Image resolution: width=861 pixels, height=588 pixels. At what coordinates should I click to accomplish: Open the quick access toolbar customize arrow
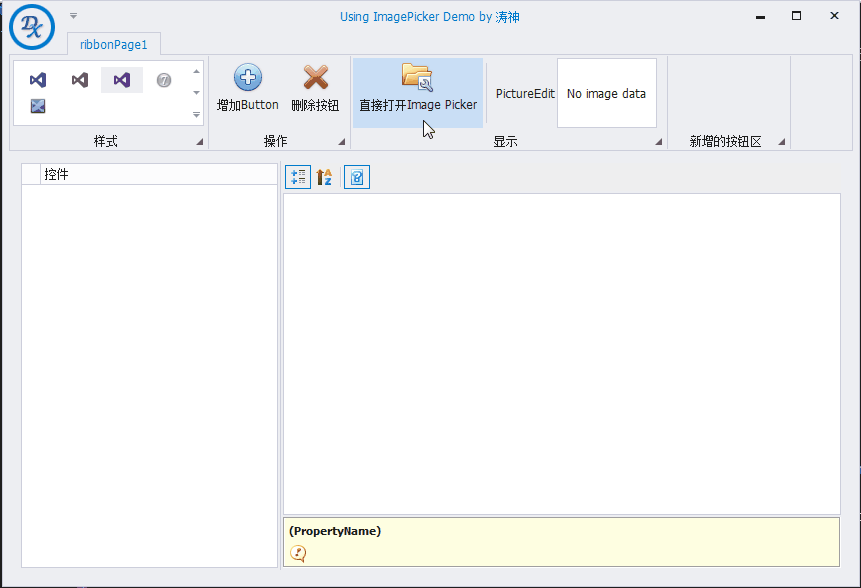[73, 16]
